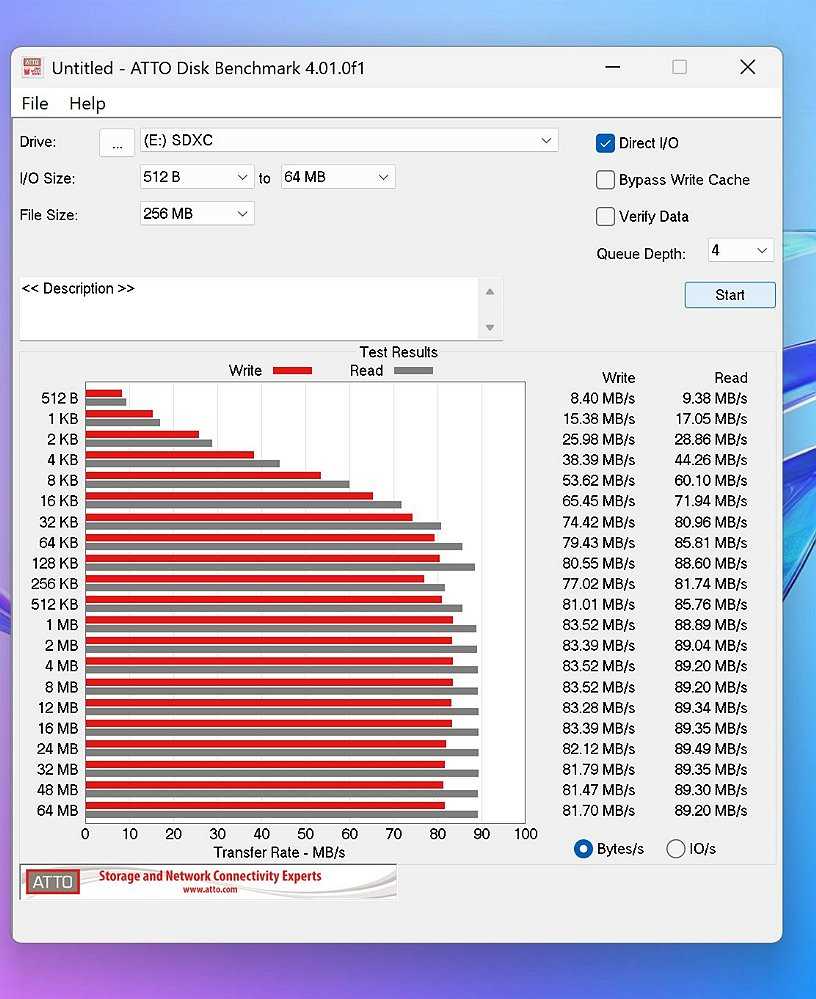Click the ATTO logo banner at bottom
The height and width of the screenshot is (999, 816).
point(209,881)
